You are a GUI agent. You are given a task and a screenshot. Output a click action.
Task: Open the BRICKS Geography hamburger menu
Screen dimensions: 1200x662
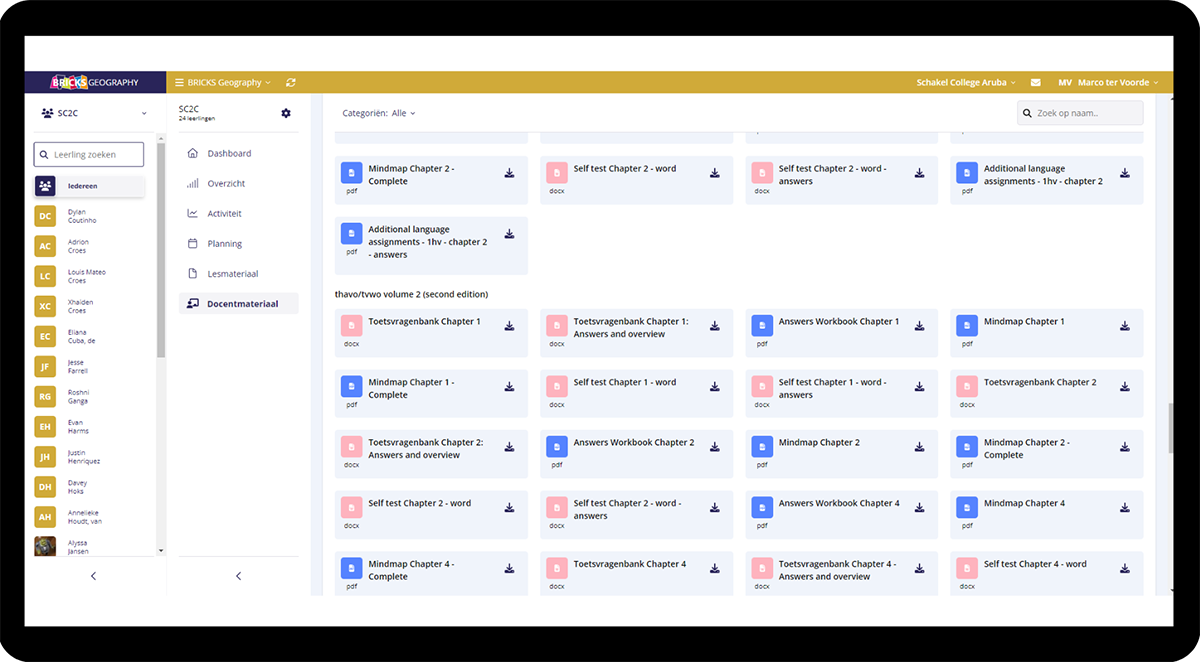pos(180,83)
